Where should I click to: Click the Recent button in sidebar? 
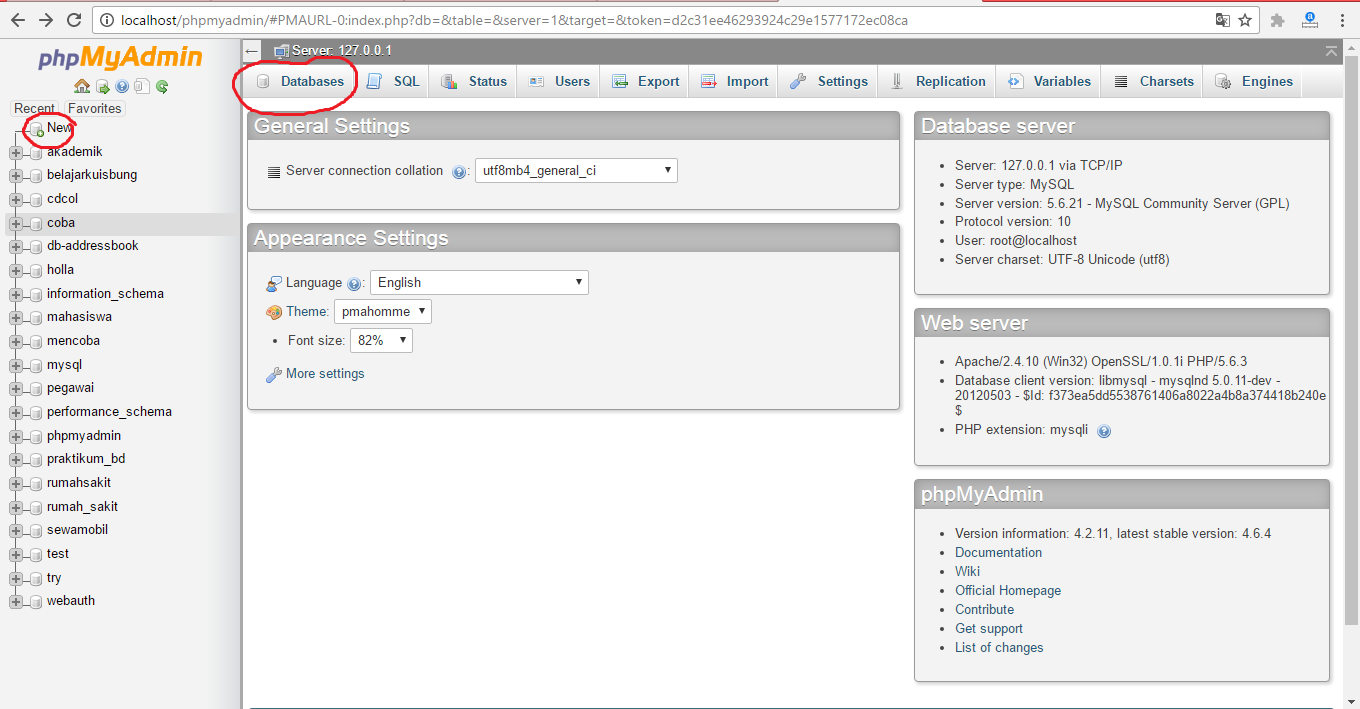(35, 108)
